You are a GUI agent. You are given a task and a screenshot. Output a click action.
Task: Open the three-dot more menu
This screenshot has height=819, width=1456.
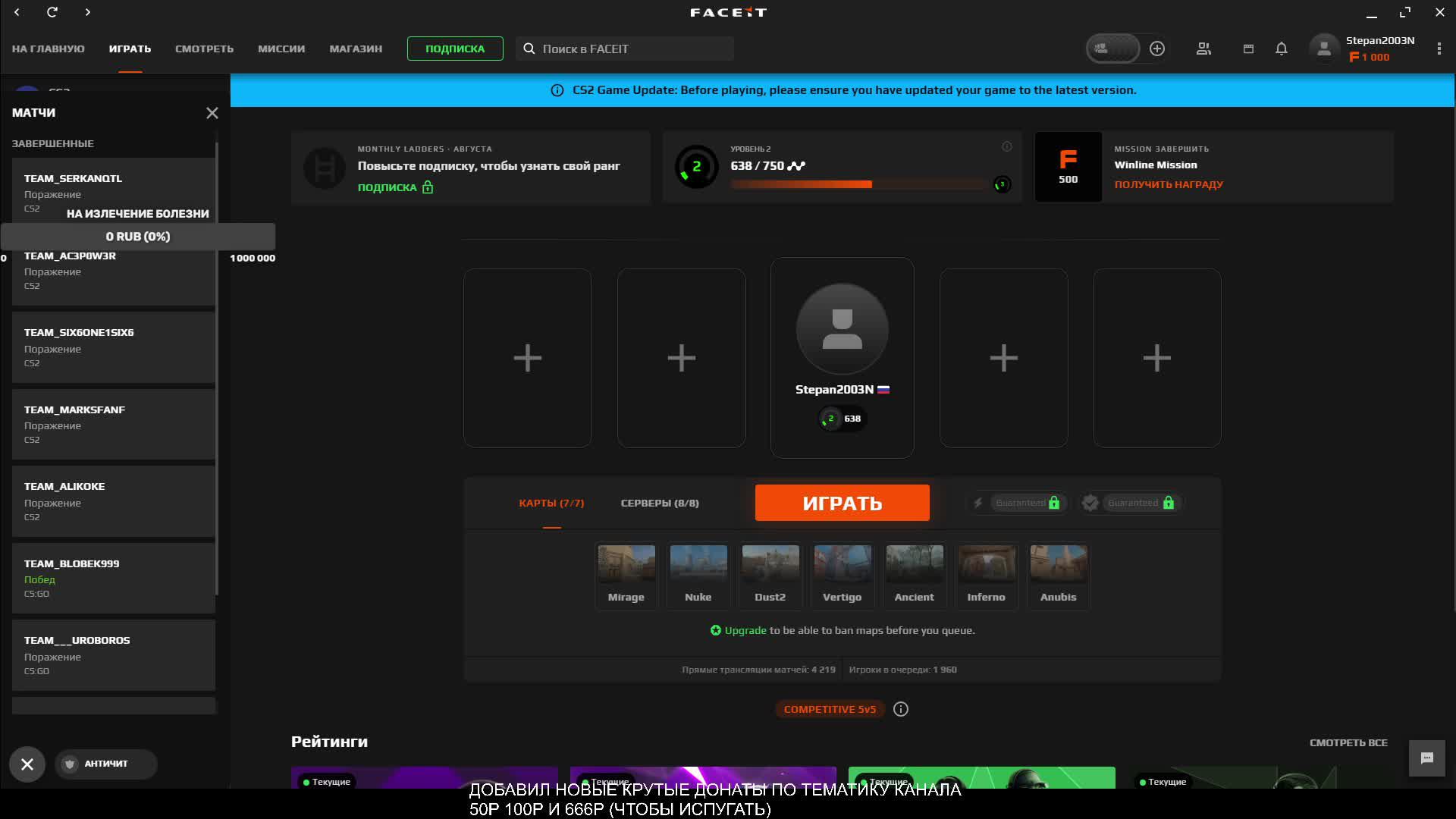click(x=1439, y=49)
